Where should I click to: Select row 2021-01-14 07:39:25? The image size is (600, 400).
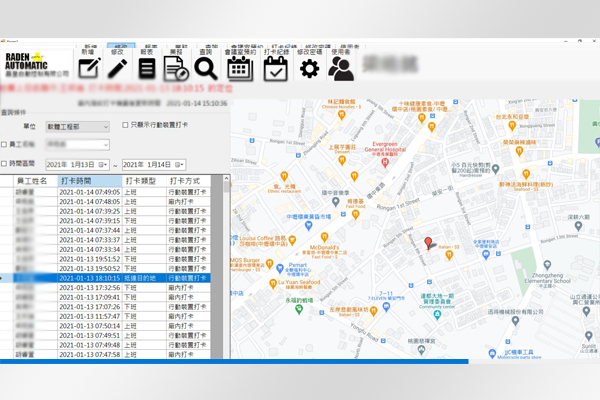(x=105, y=211)
